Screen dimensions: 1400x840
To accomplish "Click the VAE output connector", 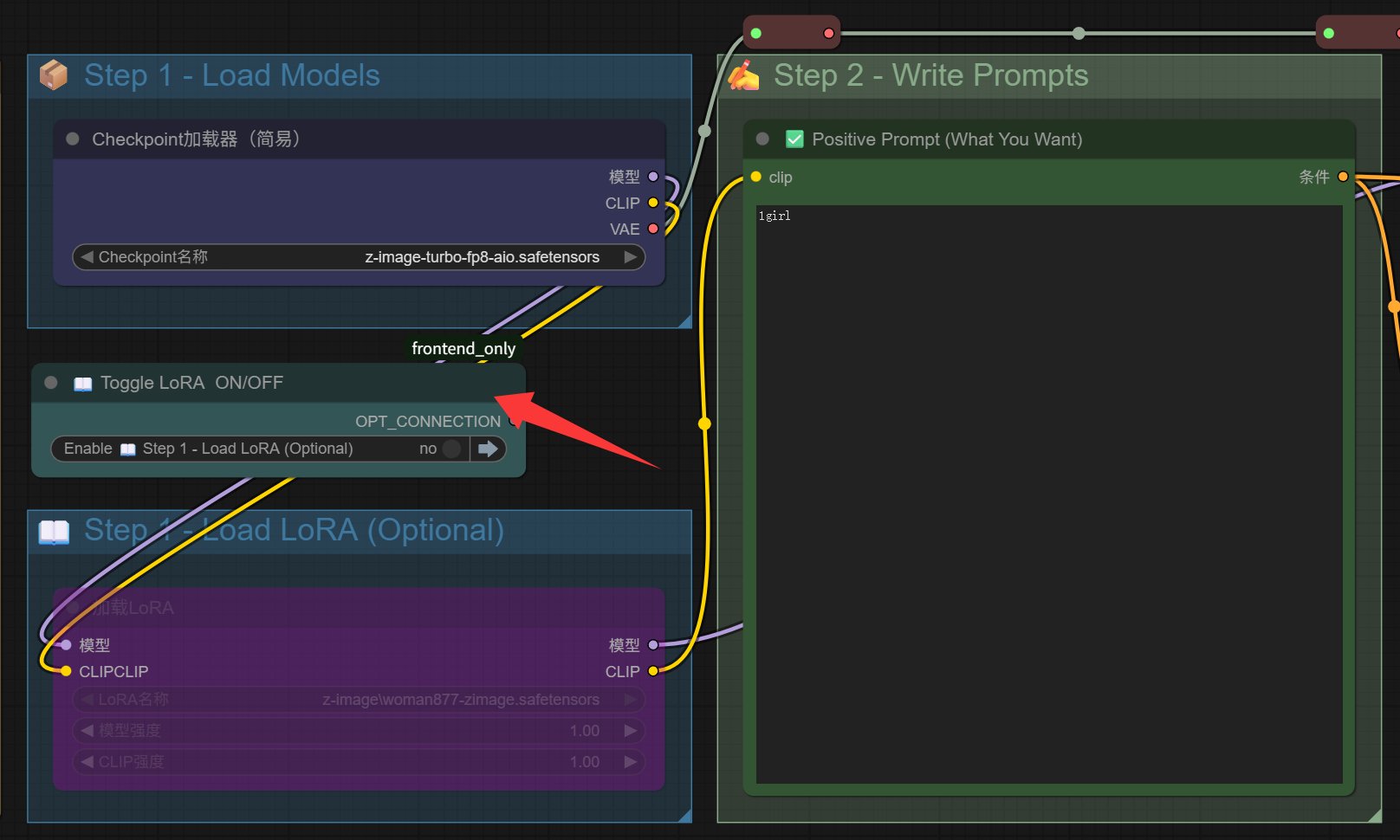I will [653, 229].
